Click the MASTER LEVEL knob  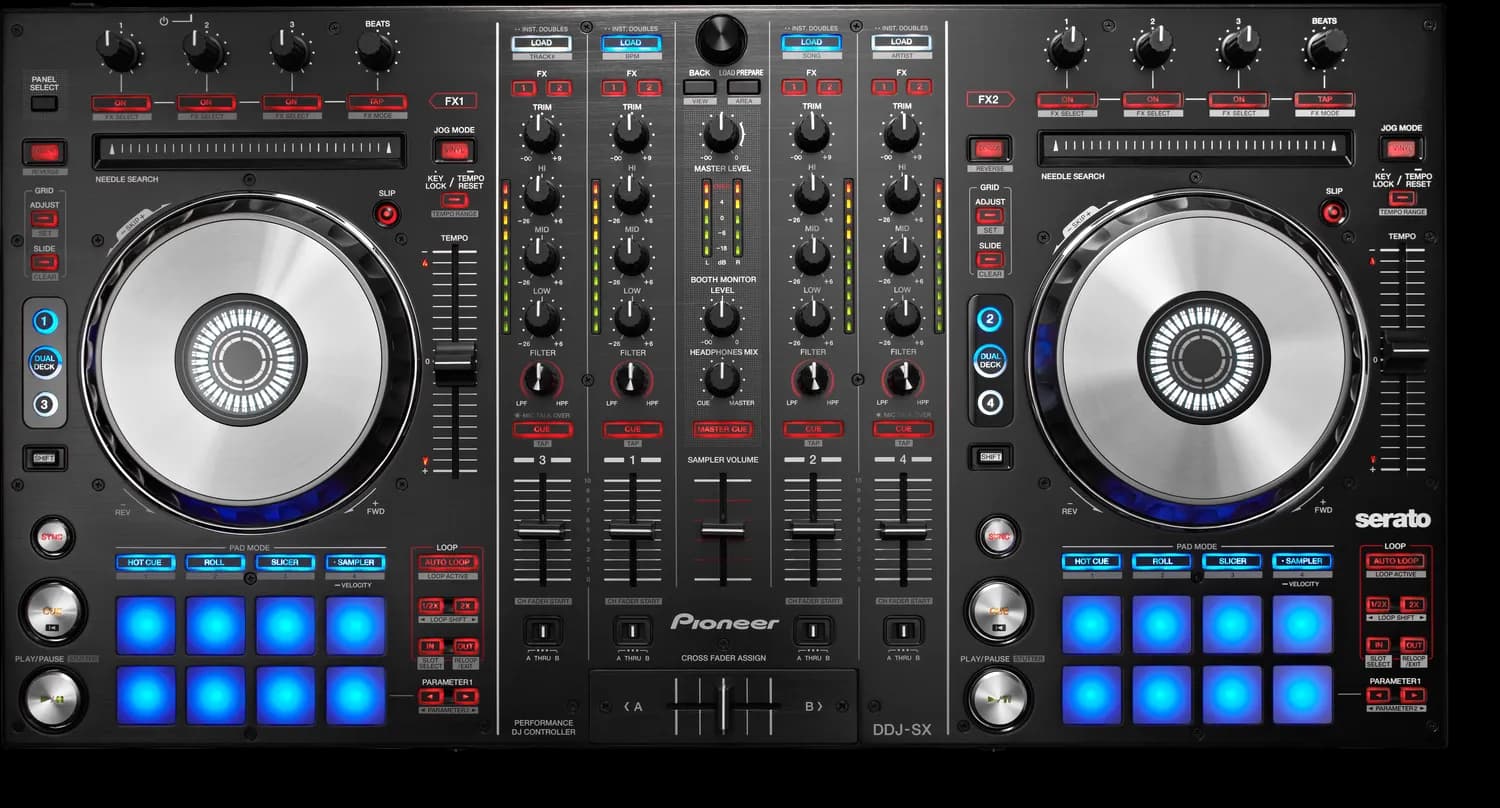(721, 133)
